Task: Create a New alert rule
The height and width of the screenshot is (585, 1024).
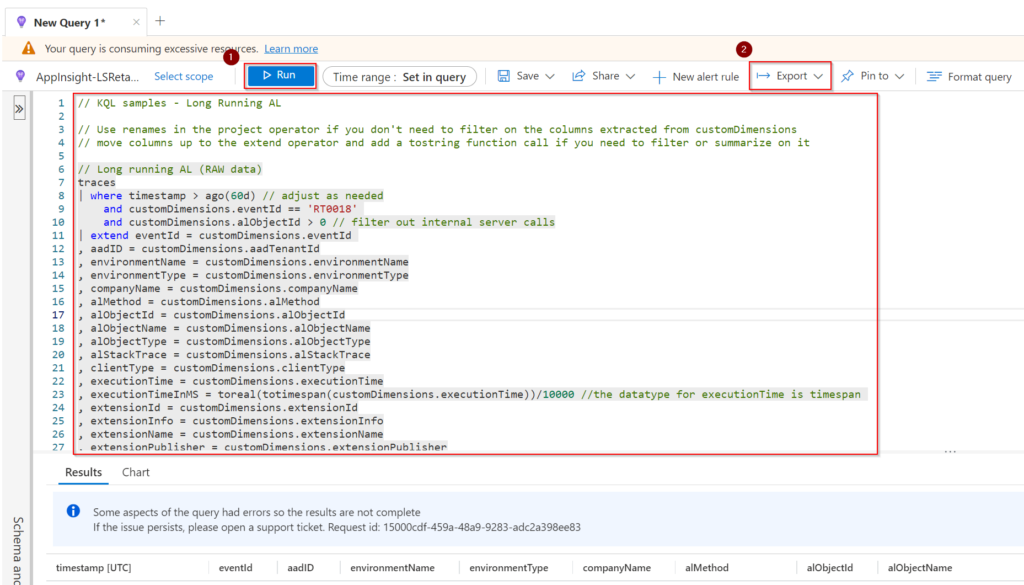Action: point(696,76)
